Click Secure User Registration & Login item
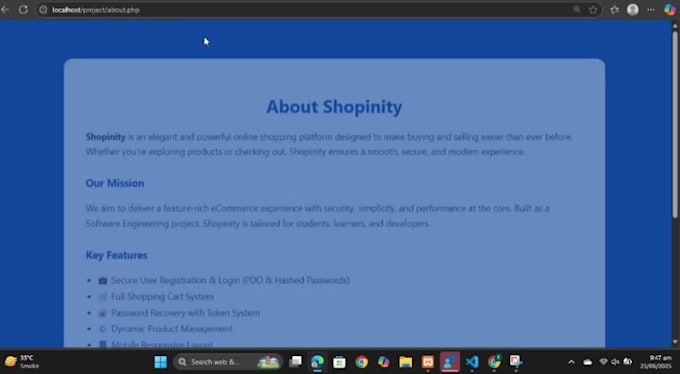The height and width of the screenshot is (374, 680). point(230,280)
